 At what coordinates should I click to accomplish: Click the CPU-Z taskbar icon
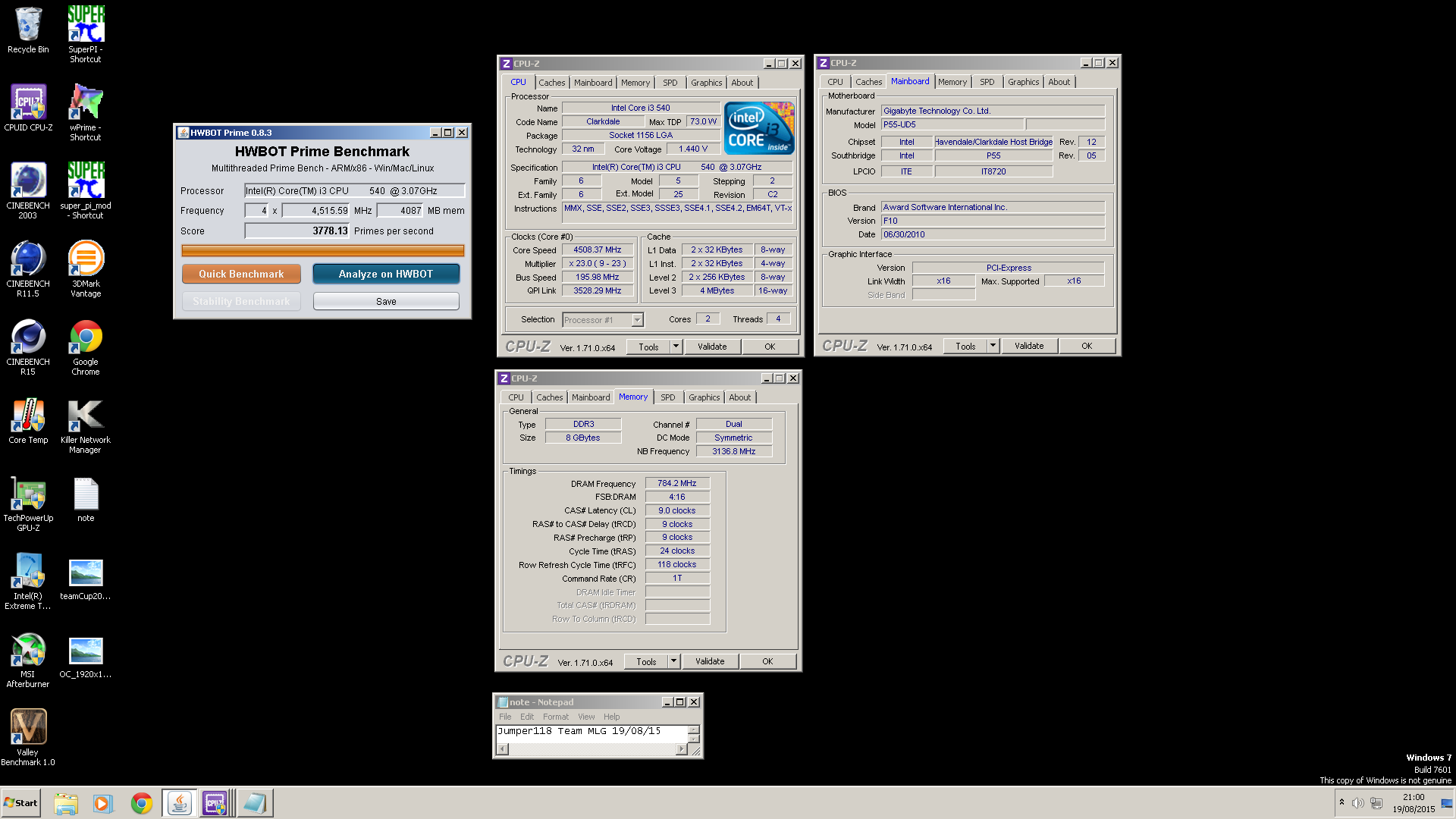tap(215, 803)
